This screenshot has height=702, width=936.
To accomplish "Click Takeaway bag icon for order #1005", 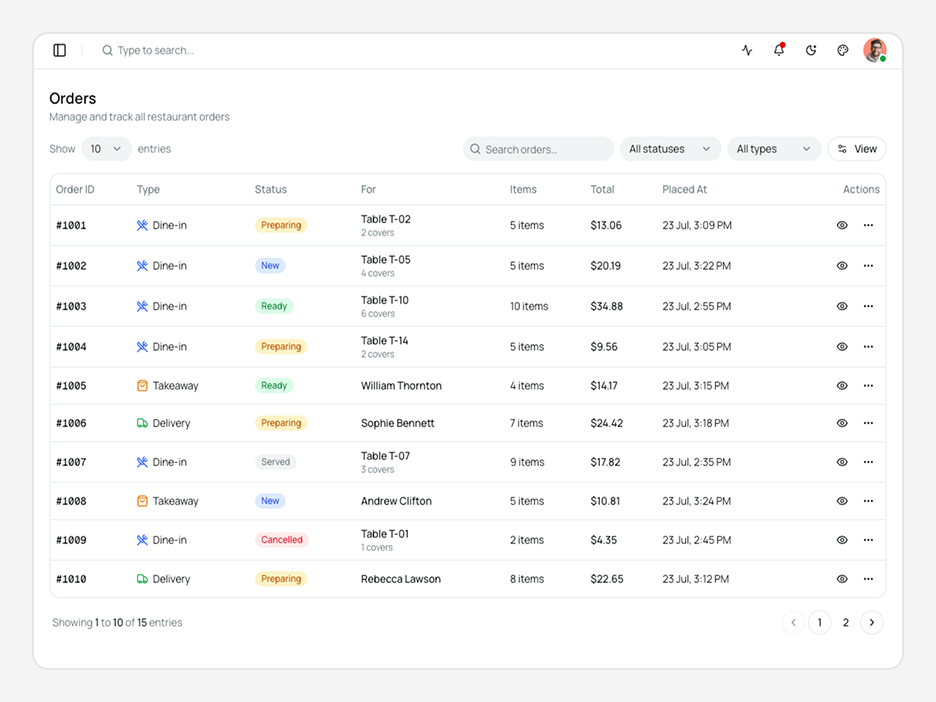I will click(142, 386).
